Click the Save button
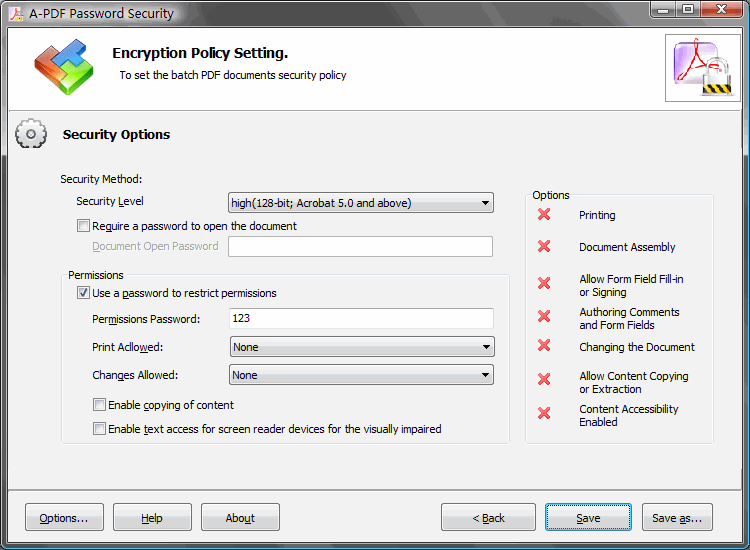Viewport: 750px width, 550px height. click(588, 517)
